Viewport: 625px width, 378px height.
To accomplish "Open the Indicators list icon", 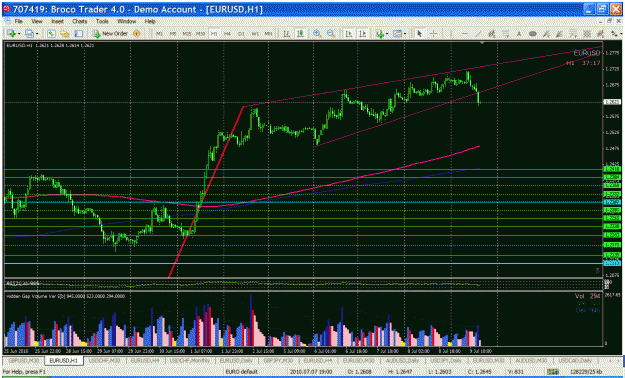I will 380,34.
